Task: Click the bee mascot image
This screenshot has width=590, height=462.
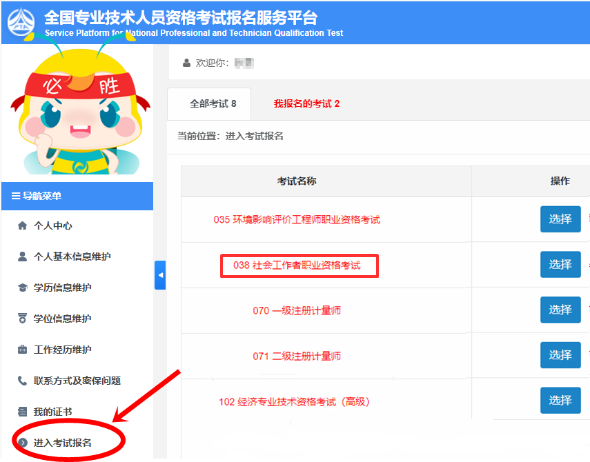Action: (81, 105)
